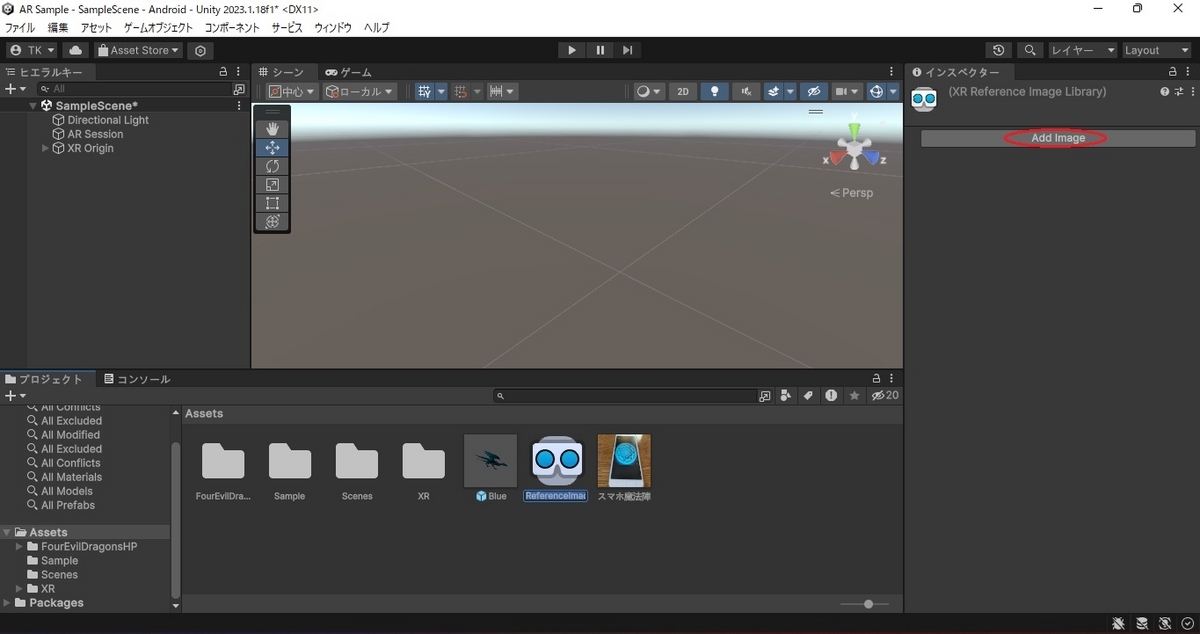Open search-by-import-log-type icon

(831, 396)
